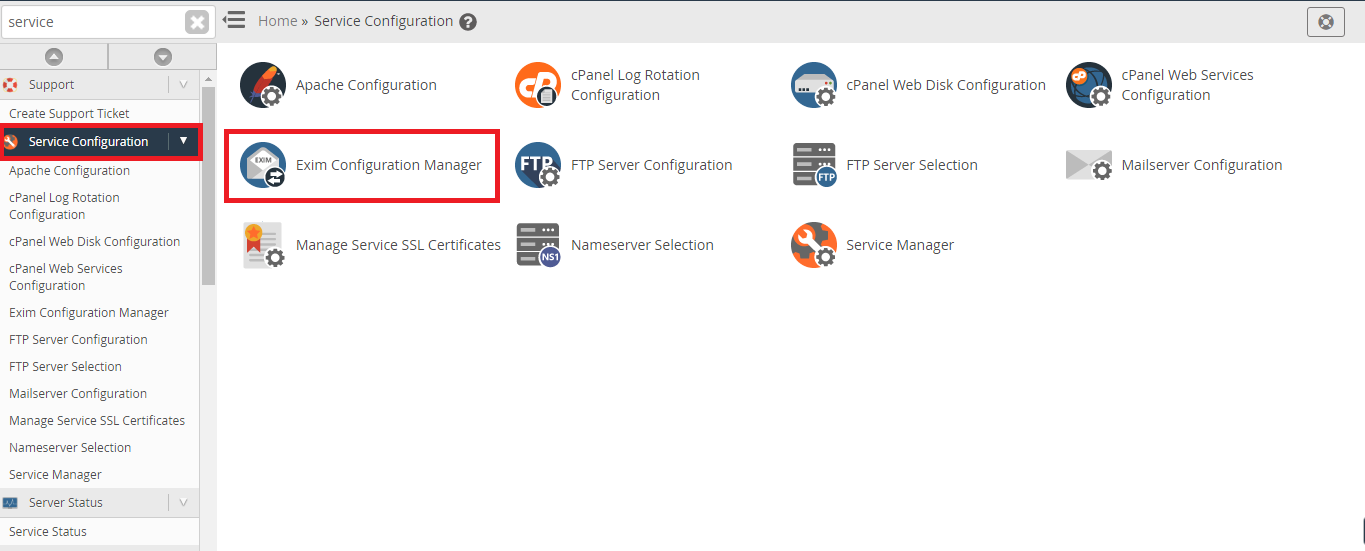Viewport: 1365px width, 551px height.
Task: Open the Nameserver Selection NS1 icon
Action: tap(538, 245)
